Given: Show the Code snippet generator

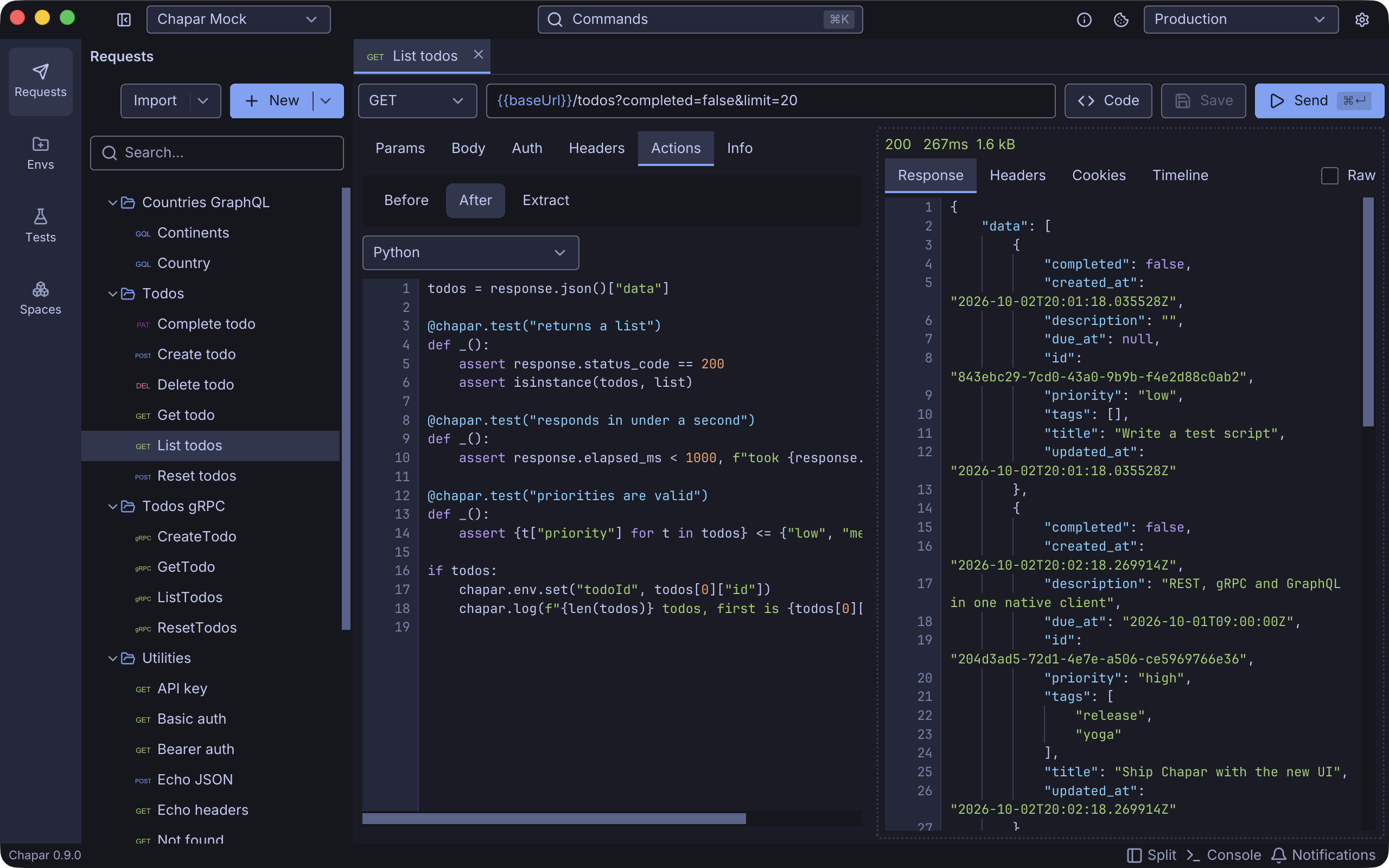Looking at the screenshot, I should pyautogui.click(x=1108, y=100).
